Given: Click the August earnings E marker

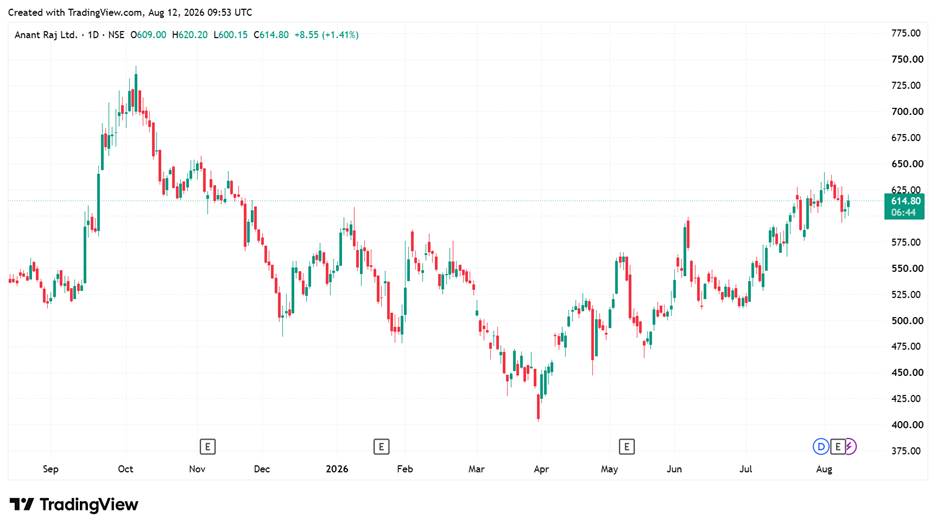Looking at the screenshot, I should click(x=838, y=447).
